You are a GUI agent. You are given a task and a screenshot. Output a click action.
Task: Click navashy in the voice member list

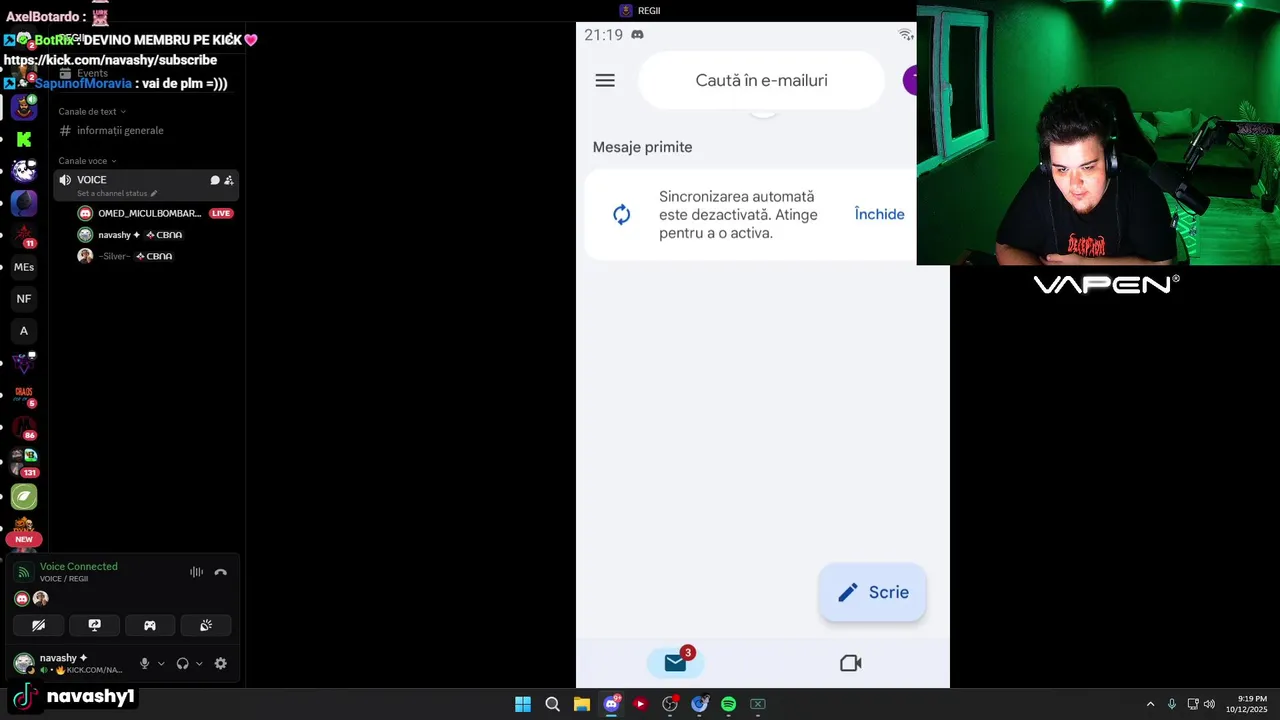click(x=130, y=235)
